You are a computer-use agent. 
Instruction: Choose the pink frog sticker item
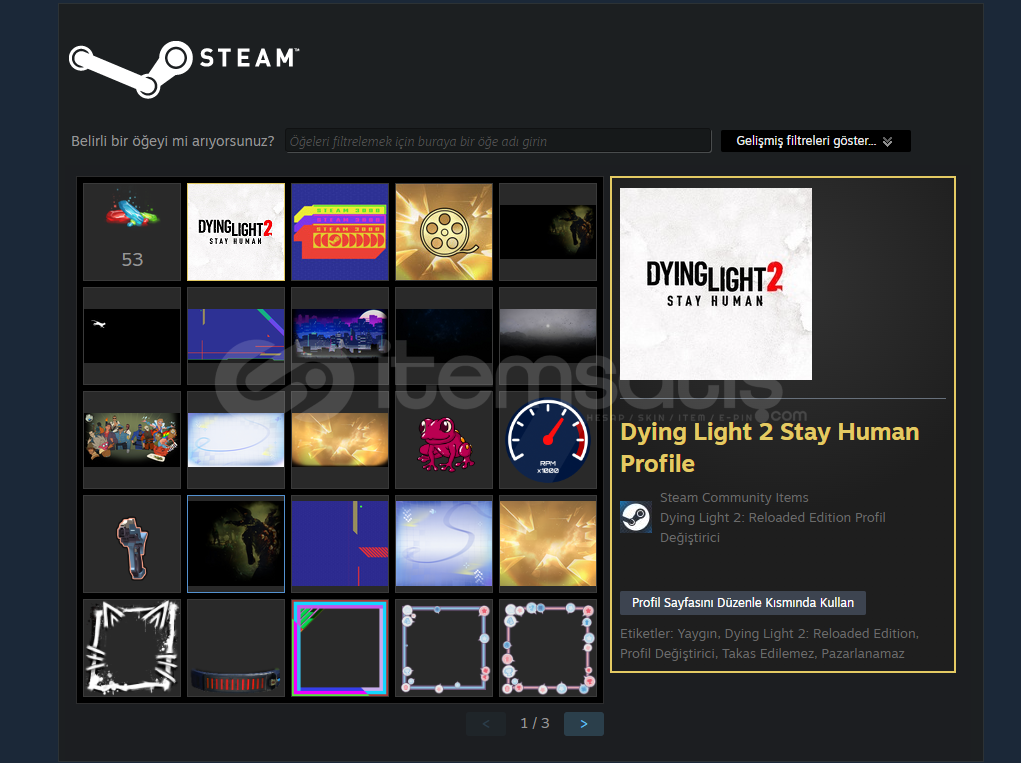tap(443, 440)
